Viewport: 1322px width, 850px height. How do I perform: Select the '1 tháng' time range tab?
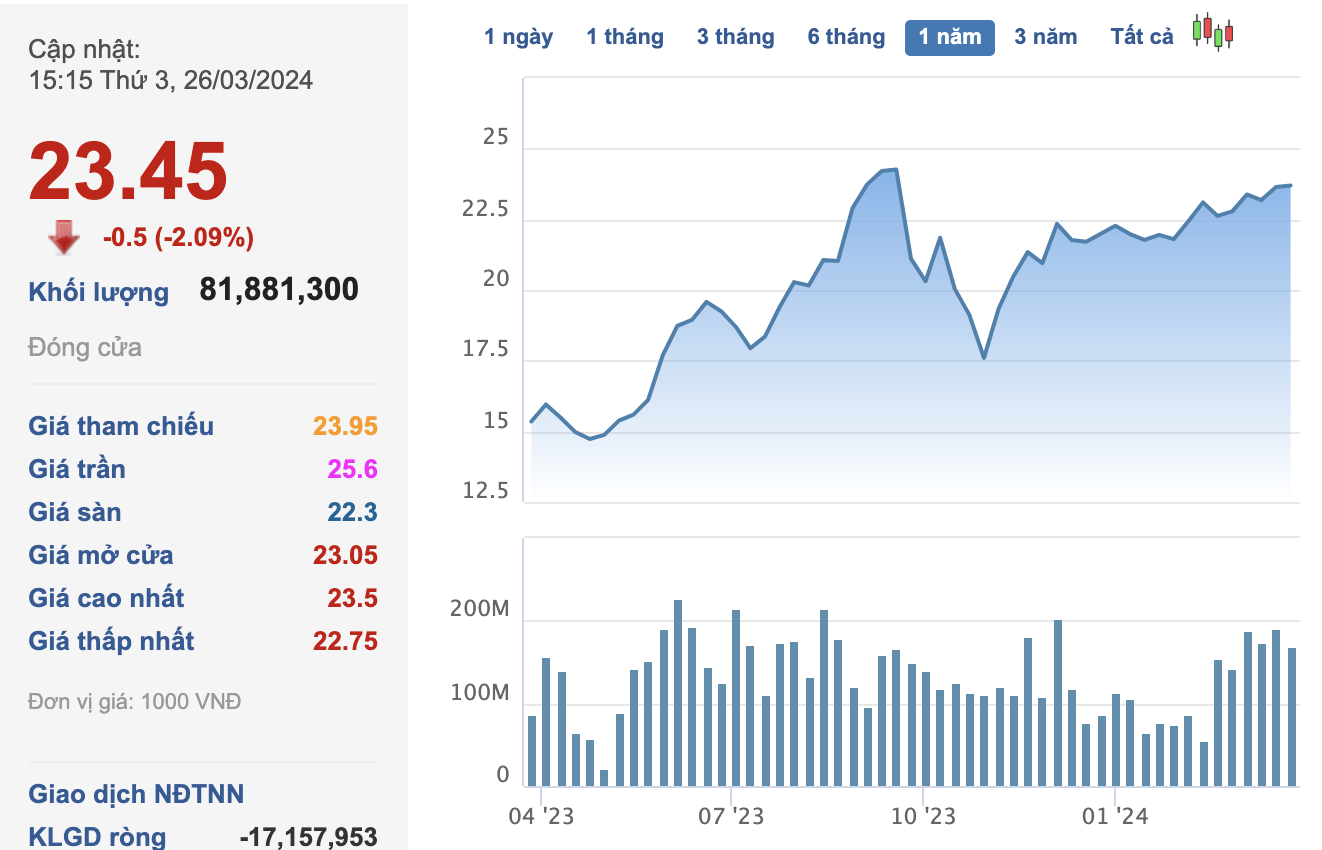pyautogui.click(x=625, y=37)
